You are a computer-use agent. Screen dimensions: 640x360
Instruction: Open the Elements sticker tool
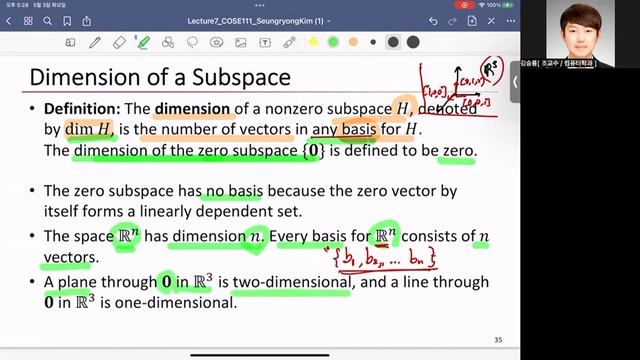click(x=216, y=42)
